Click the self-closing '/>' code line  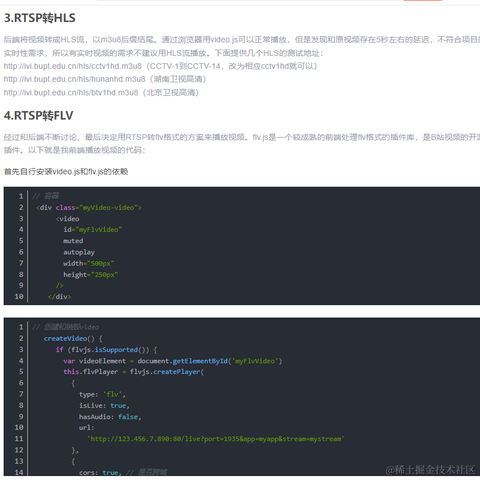tap(59, 285)
